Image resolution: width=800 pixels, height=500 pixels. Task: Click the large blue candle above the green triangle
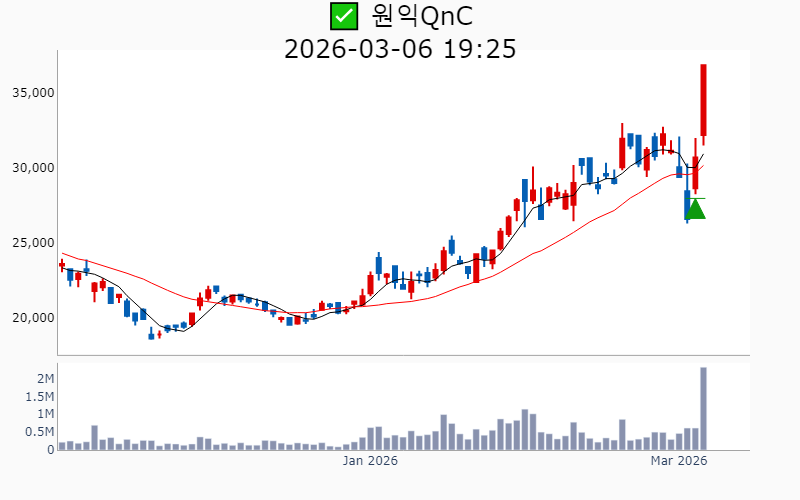687,205
